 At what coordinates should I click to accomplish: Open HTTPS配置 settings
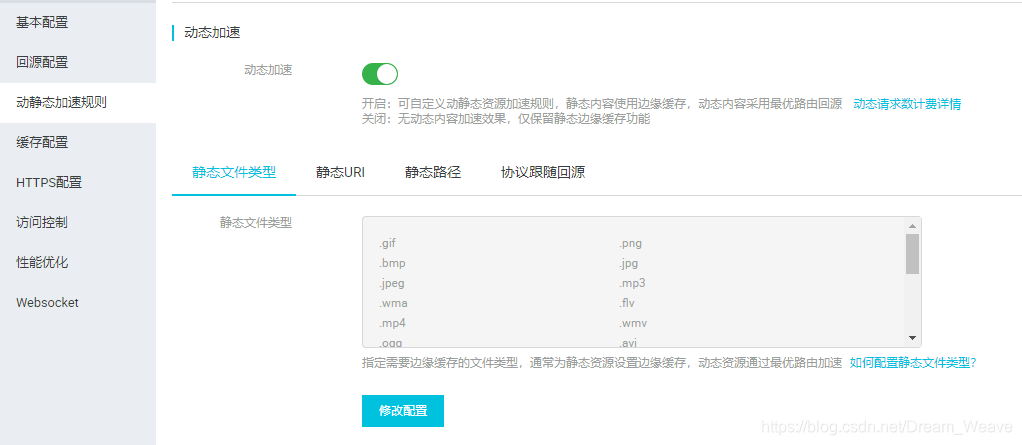[49, 182]
